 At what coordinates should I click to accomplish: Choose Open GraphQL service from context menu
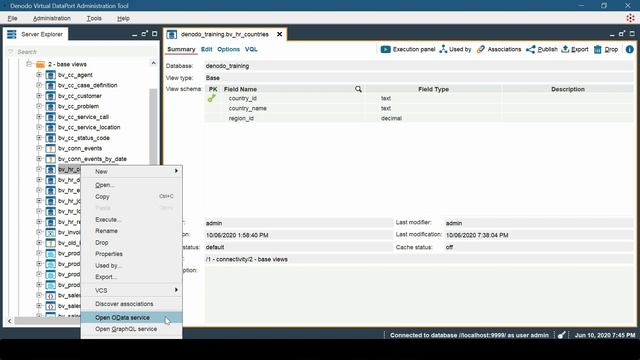point(131,329)
